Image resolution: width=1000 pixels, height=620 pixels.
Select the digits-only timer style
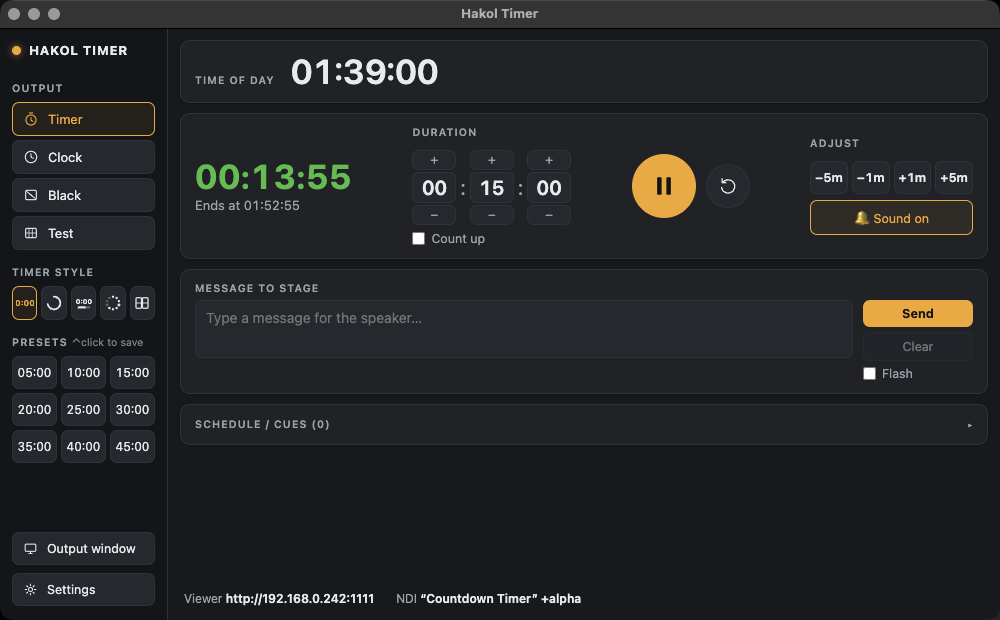pyautogui.click(x=25, y=303)
